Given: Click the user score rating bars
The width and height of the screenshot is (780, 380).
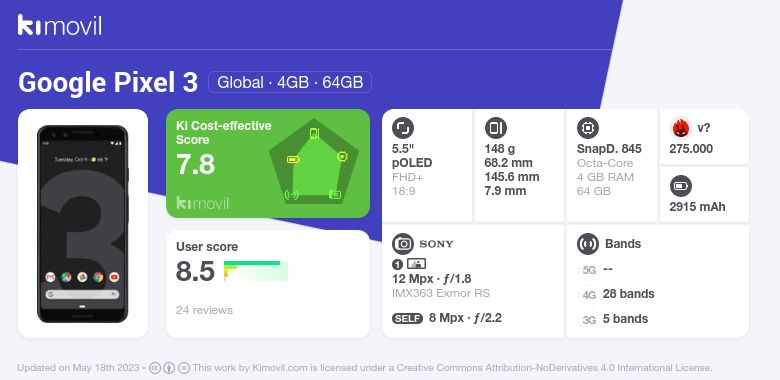Looking at the screenshot, I should click(x=256, y=271).
